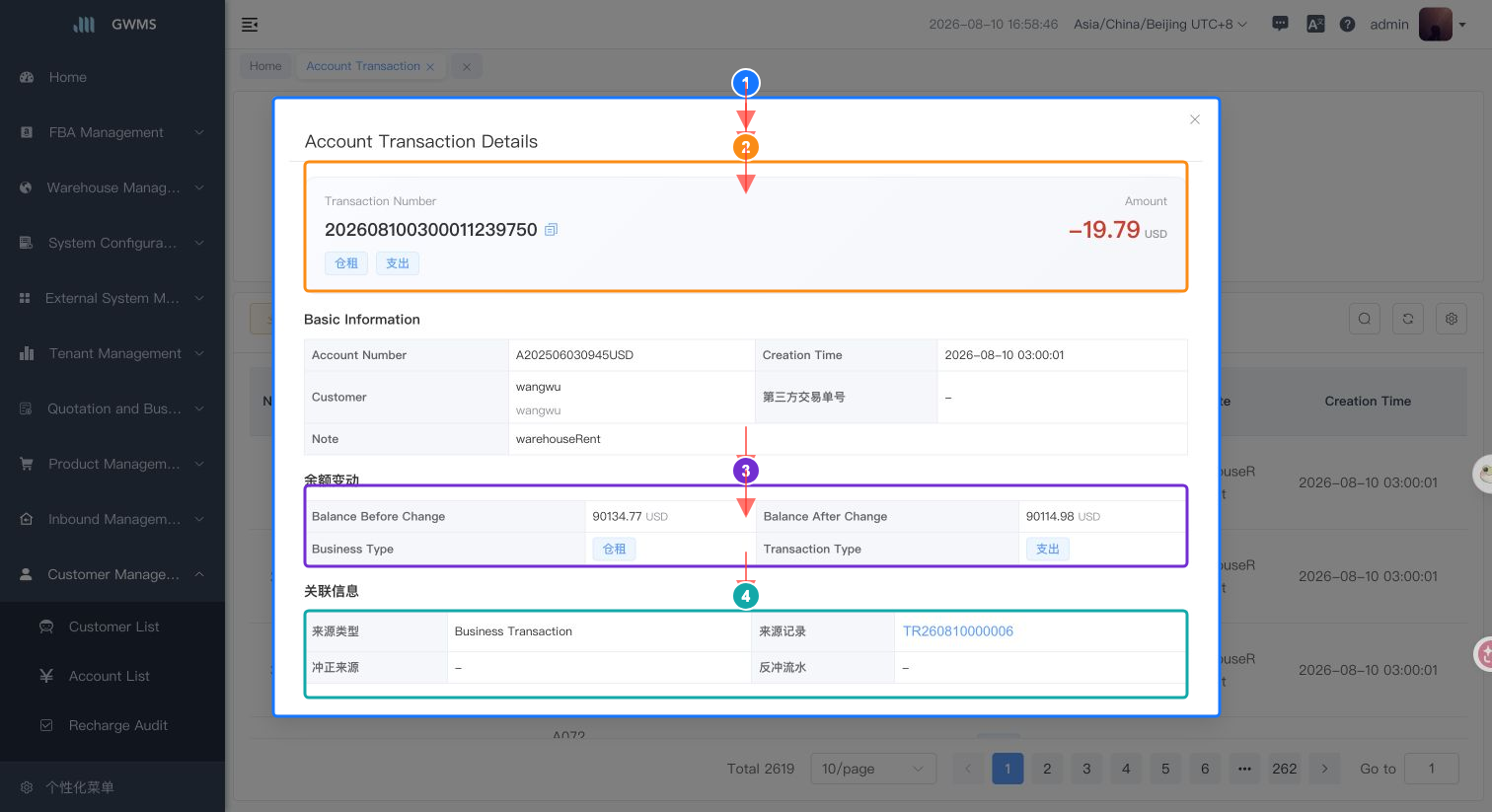Image resolution: width=1492 pixels, height=812 pixels.
Task: Click the refresh icon in table toolbar
Action: 1408,318
